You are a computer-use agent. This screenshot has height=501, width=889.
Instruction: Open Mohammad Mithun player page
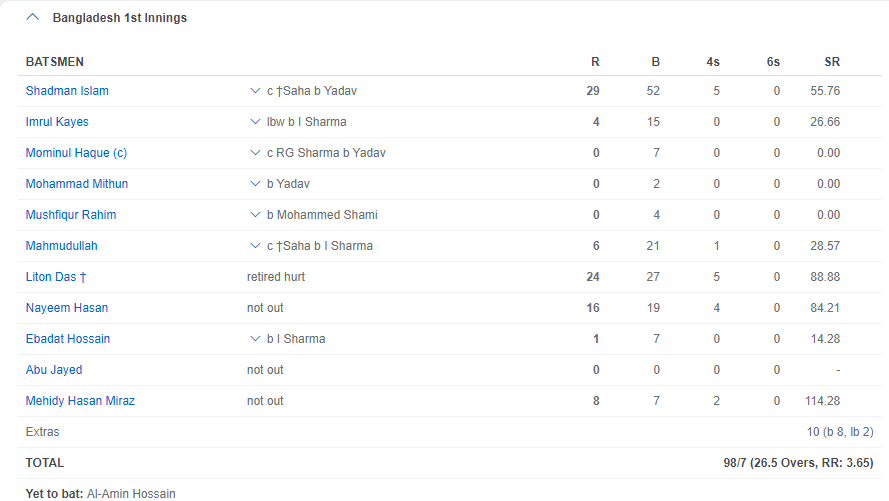[77, 184]
